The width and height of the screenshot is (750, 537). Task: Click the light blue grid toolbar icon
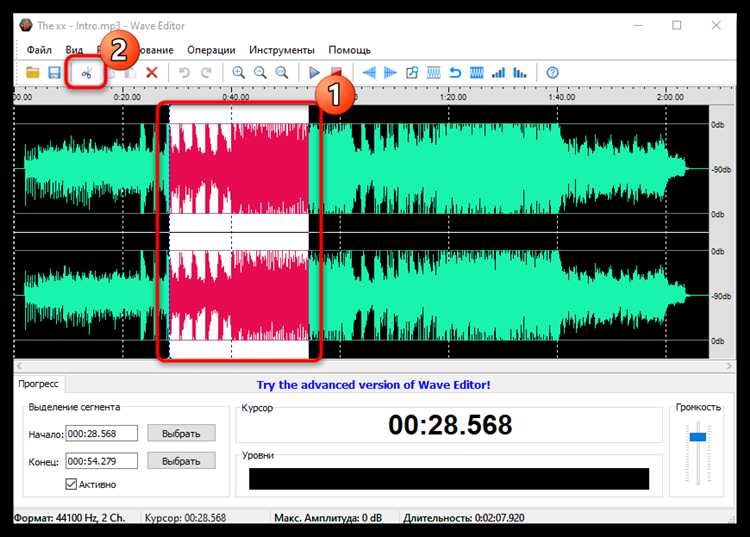point(433,73)
